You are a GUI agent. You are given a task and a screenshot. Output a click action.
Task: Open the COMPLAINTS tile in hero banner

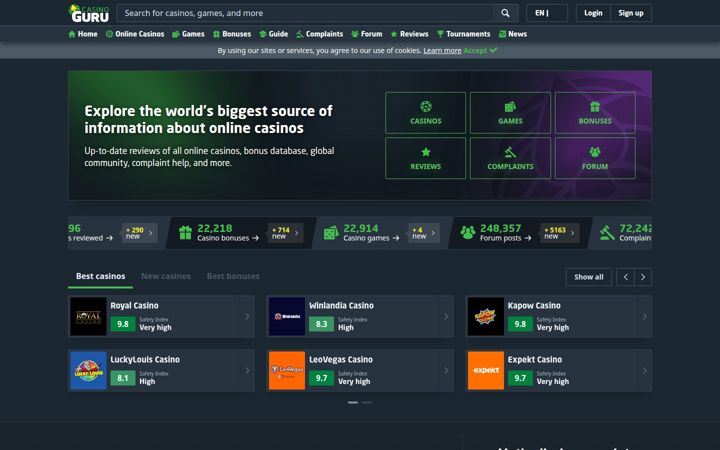(510, 158)
